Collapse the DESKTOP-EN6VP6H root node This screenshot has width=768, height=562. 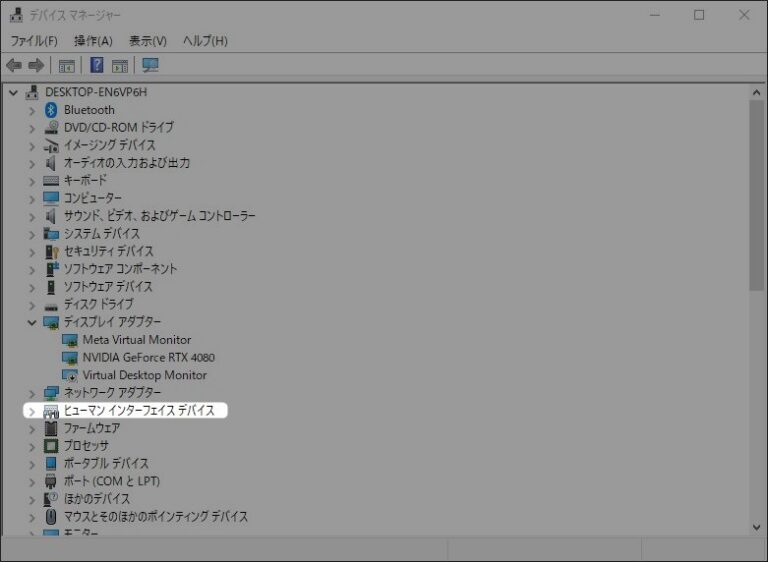[x=13, y=92]
